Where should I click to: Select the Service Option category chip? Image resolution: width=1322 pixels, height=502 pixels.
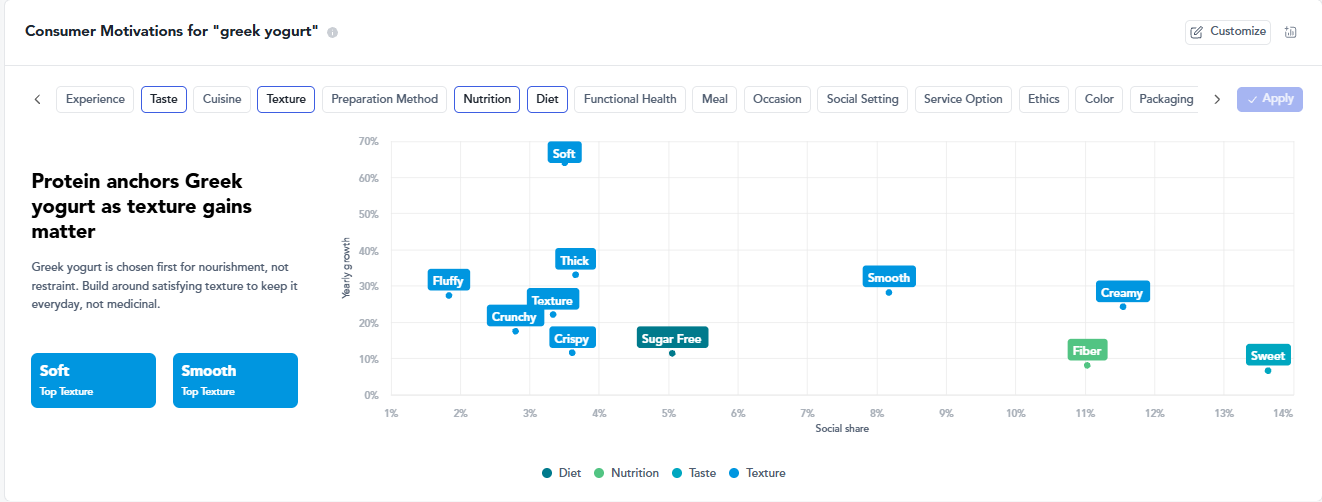click(x=963, y=99)
